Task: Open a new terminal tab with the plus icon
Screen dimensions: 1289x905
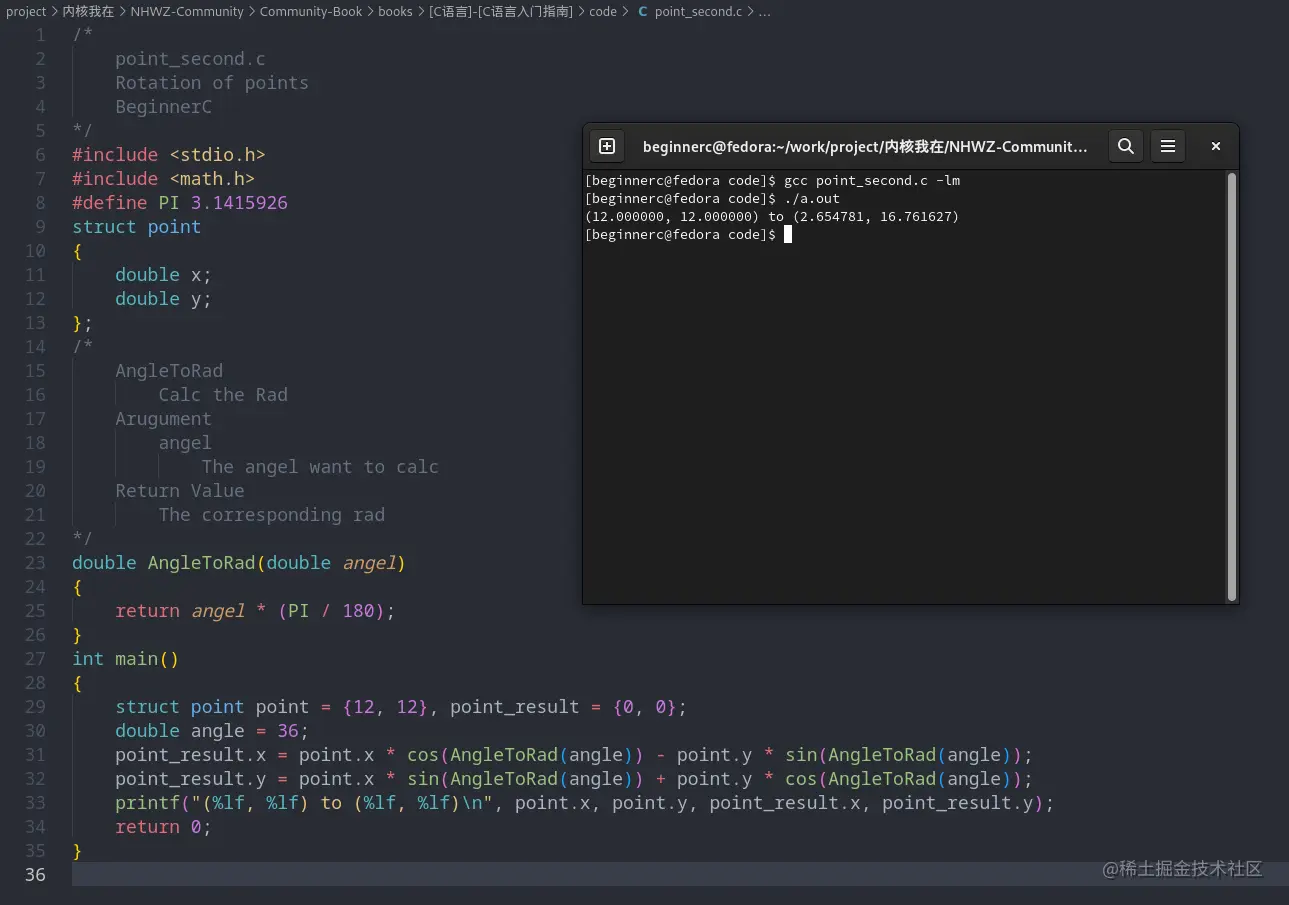Action: pyautogui.click(x=607, y=146)
